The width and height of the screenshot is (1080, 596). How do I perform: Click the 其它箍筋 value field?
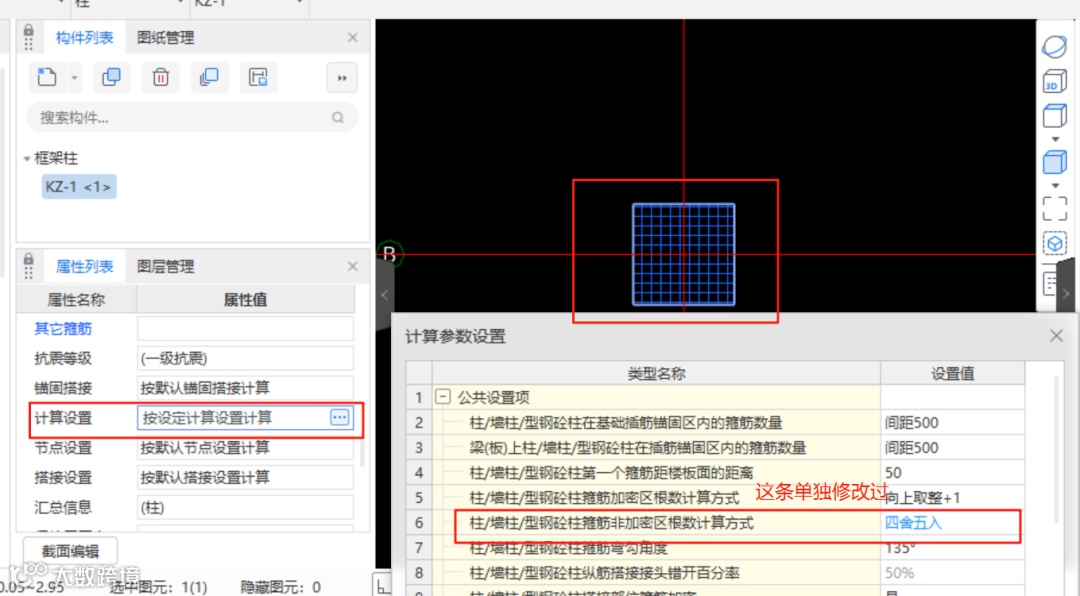[x=245, y=329]
